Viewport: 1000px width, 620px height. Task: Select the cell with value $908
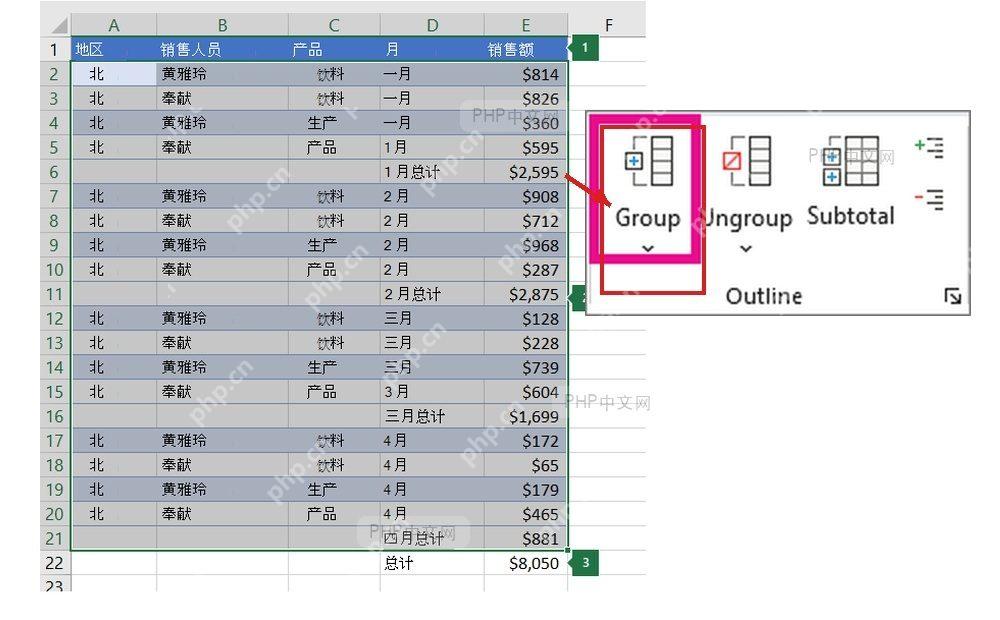(526, 196)
